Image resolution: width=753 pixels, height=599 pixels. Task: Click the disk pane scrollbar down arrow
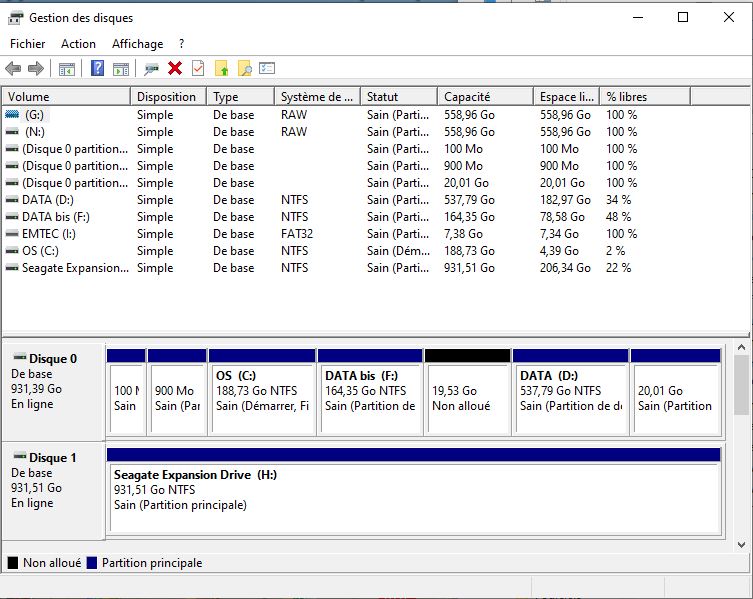coord(741,545)
